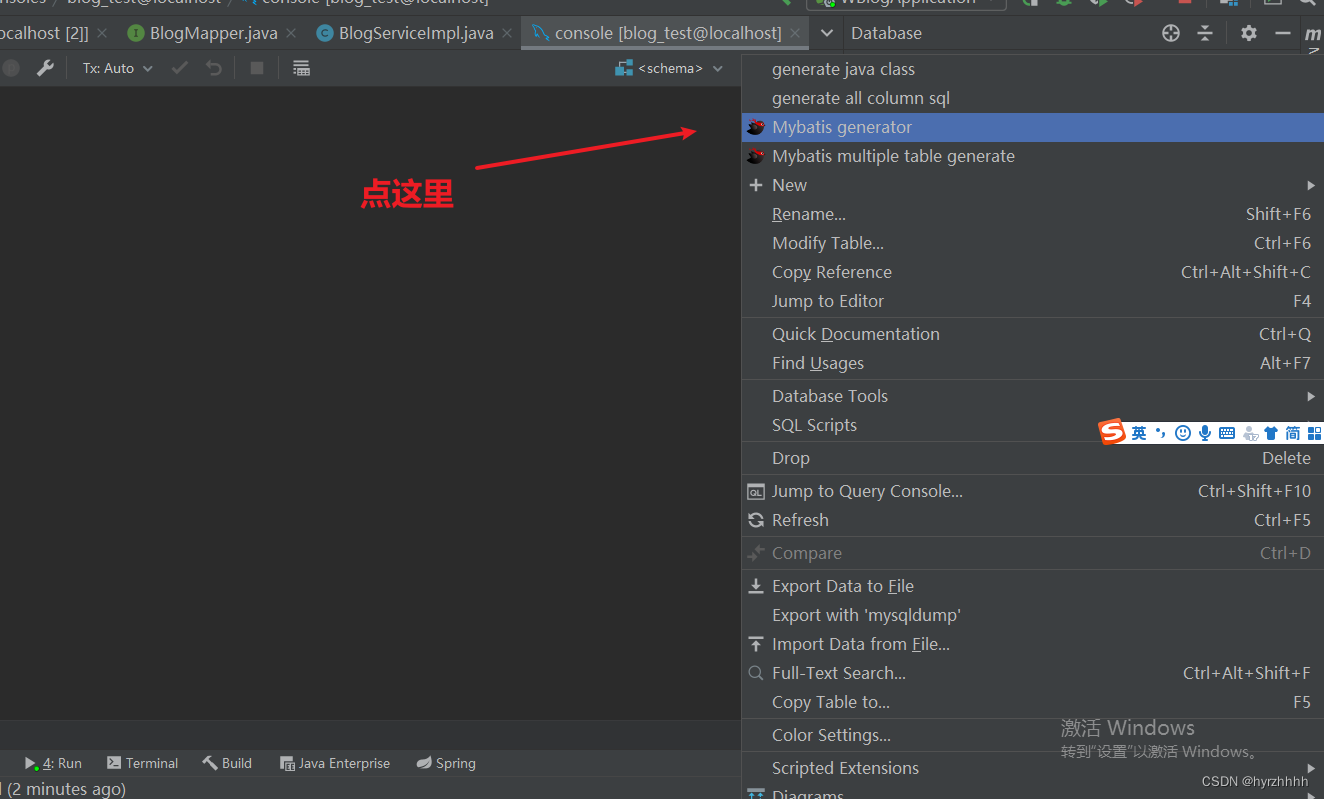This screenshot has width=1324, height=799.
Task: Open the <schema> selector dropdown
Action: (x=670, y=68)
